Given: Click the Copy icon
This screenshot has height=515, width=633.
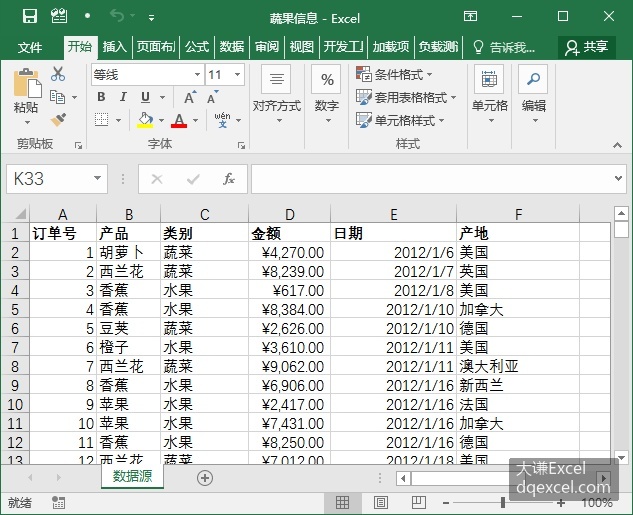Looking at the screenshot, I should (x=57, y=97).
